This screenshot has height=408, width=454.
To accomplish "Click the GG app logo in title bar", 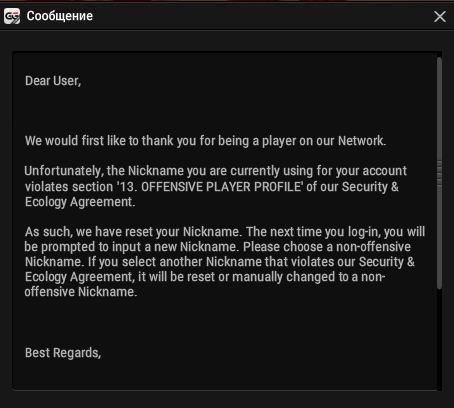I will click(x=12, y=16).
